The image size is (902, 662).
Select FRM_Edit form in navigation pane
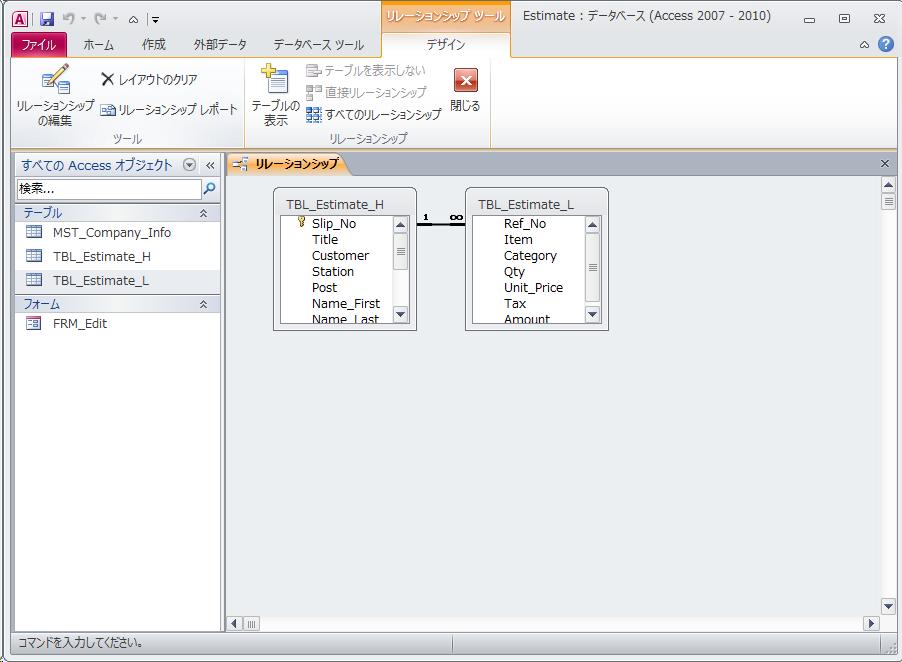(117, 324)
